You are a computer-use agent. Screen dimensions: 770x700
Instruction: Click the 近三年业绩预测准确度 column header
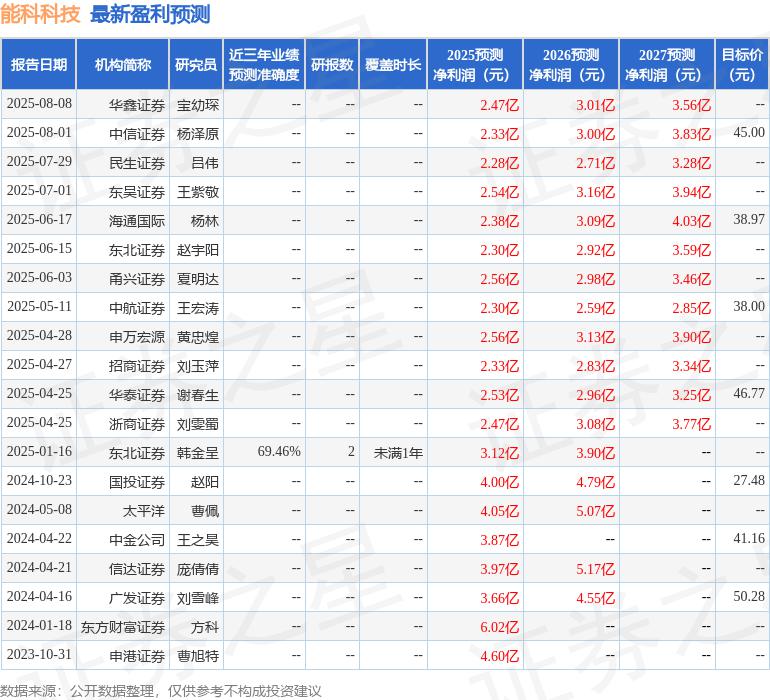click(264, 64)
